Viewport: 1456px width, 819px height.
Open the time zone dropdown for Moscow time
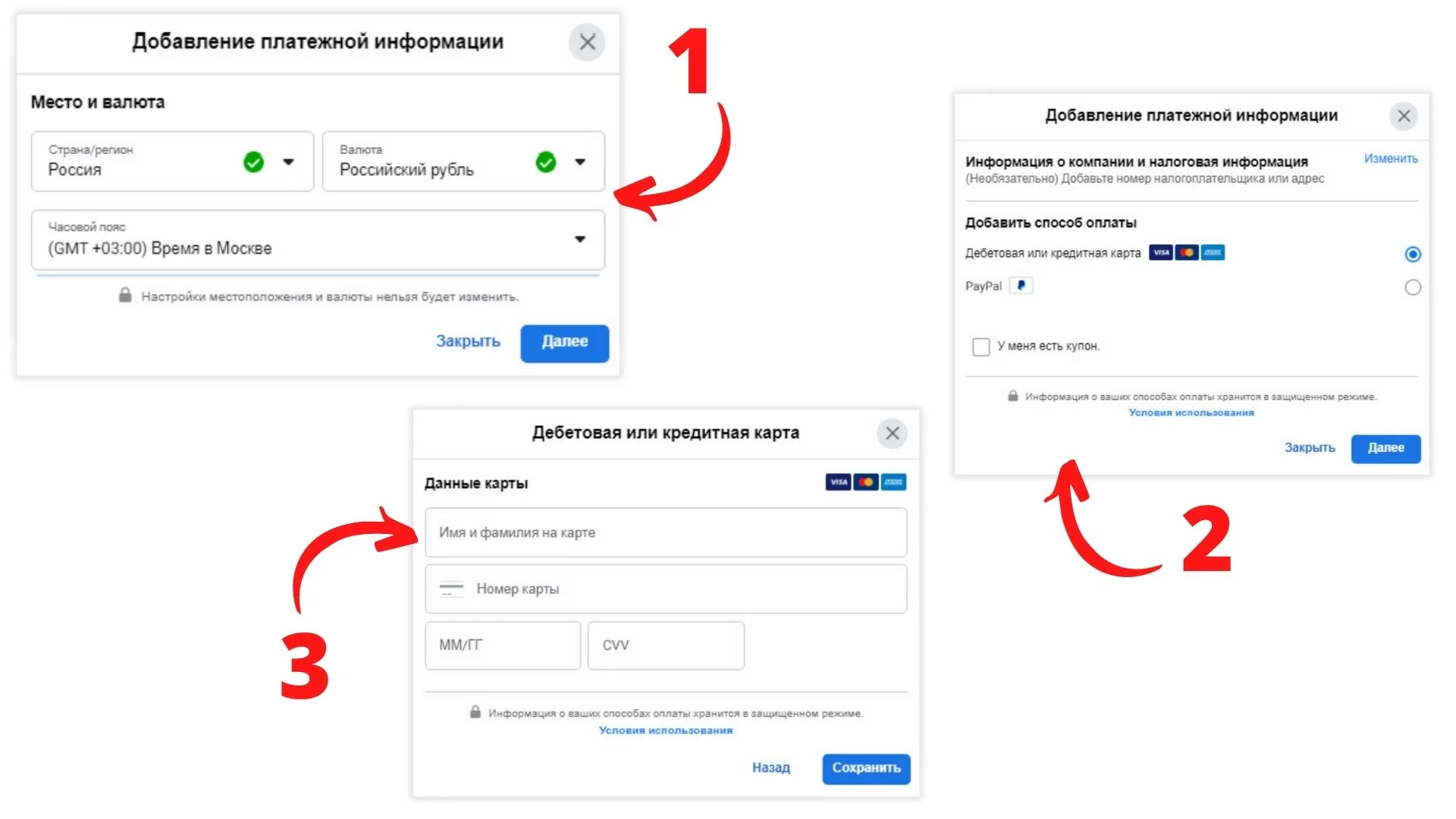(x=580, y=240)
